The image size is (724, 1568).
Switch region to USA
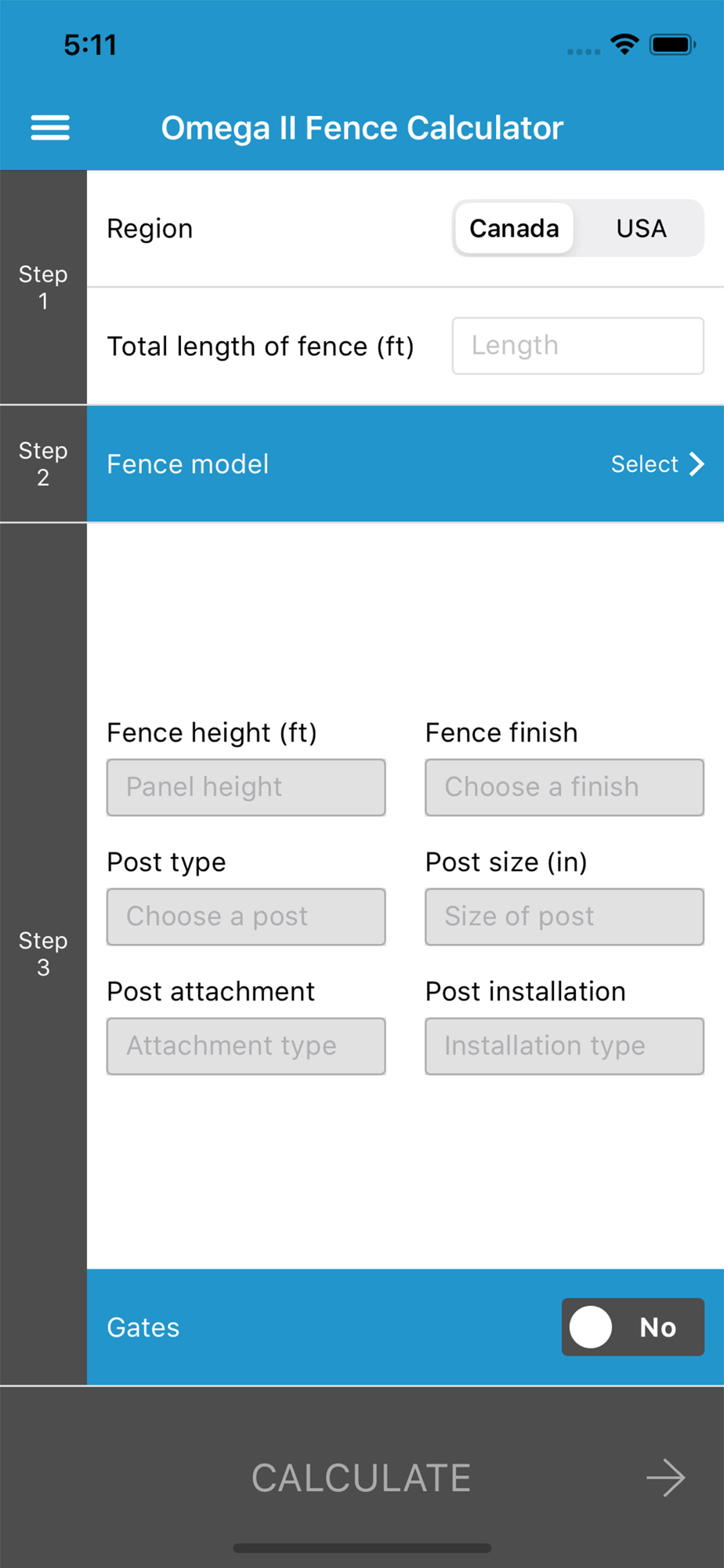(x=641, y=228)
